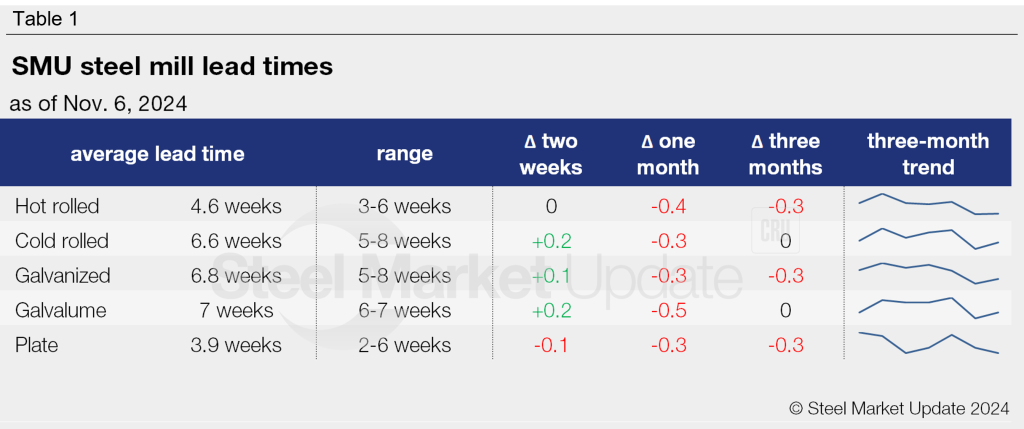This screenshot has height=429, width=1024.
Task: Click the "Hot rolled" row label
Action: pos(57,207)
